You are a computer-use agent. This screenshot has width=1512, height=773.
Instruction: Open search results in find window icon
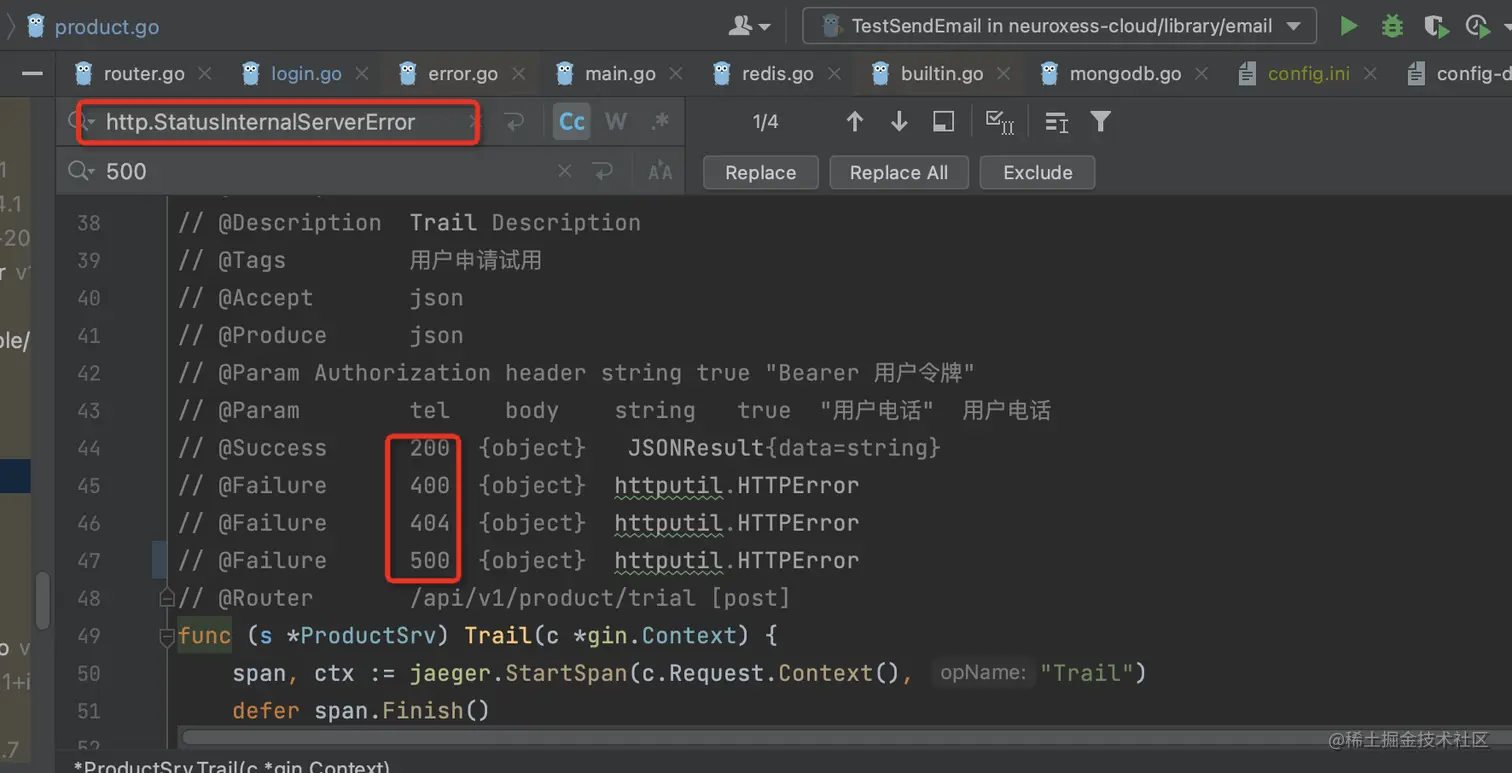coord(943,122)
